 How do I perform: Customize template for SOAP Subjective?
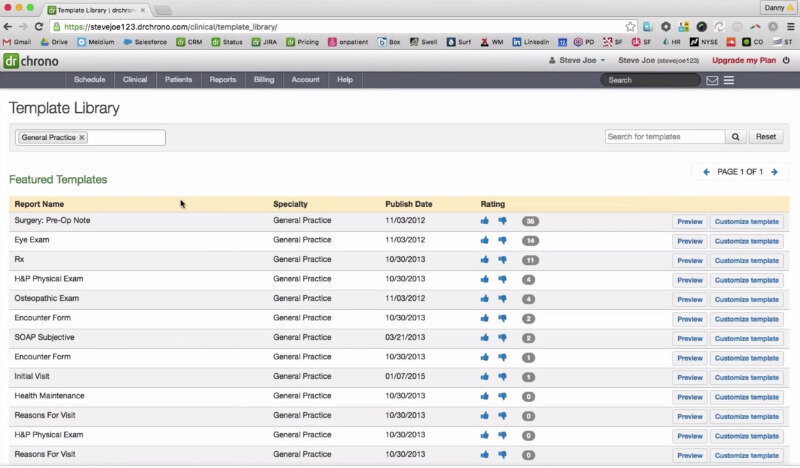coord(746,338)
